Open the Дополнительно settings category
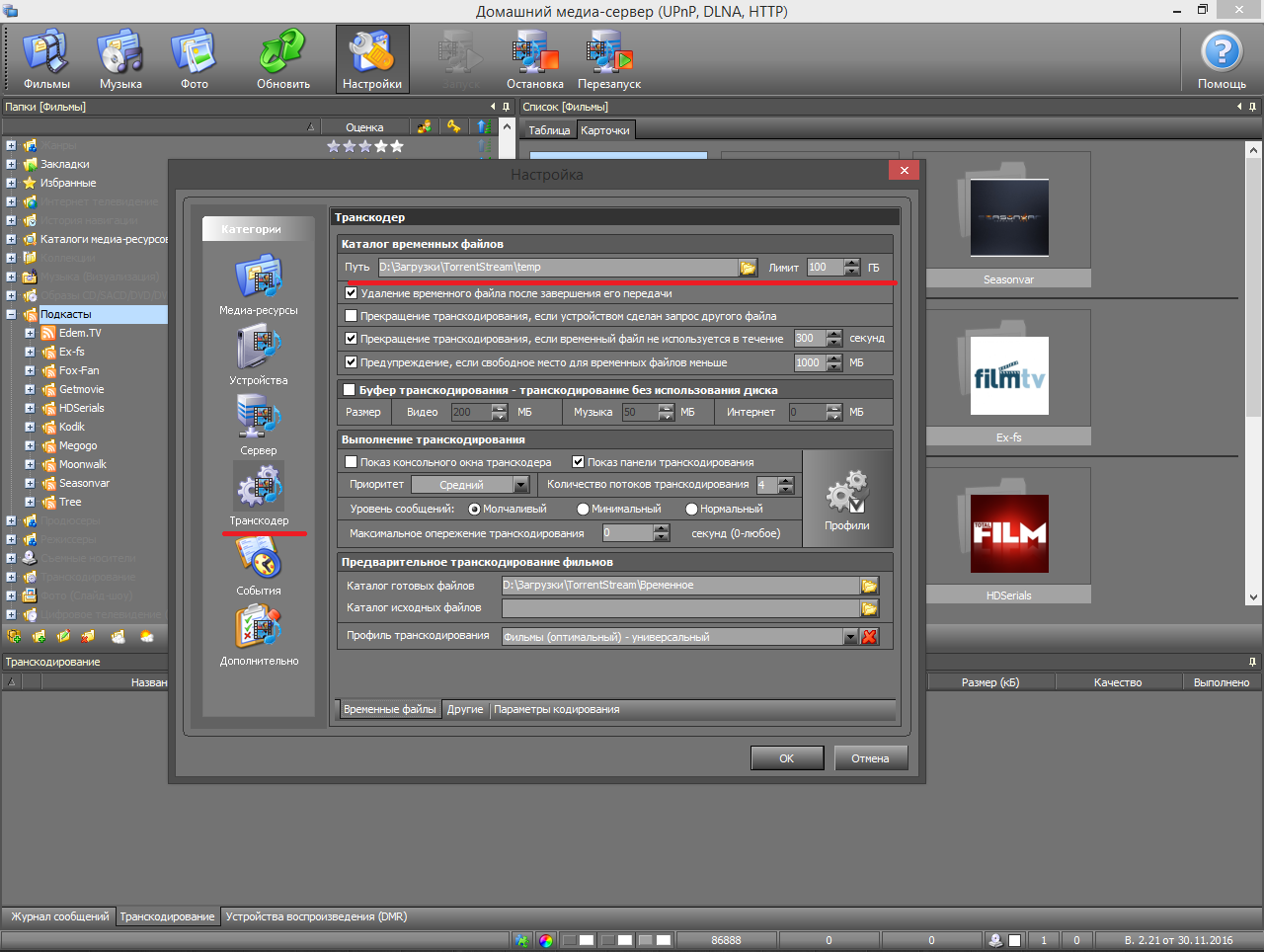This screenshot has height=952, width=1264. click(x=259, y=630)
